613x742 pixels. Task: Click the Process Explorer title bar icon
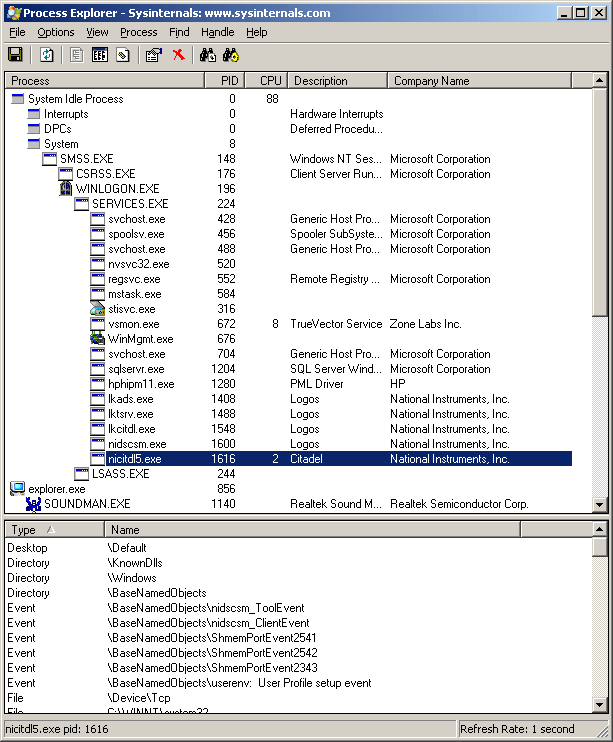coord(14,13)
